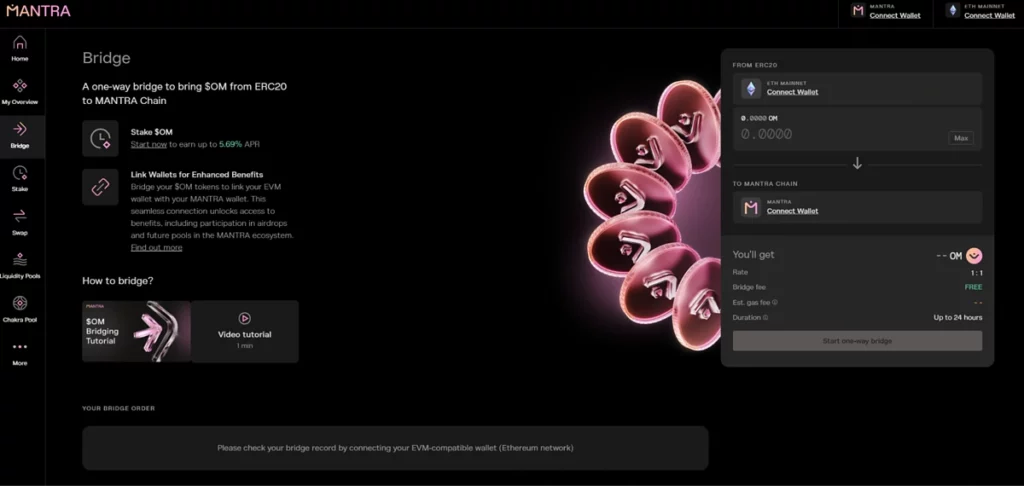Connect ETH Mainnet wallet in top header

[x=989, y=15]
